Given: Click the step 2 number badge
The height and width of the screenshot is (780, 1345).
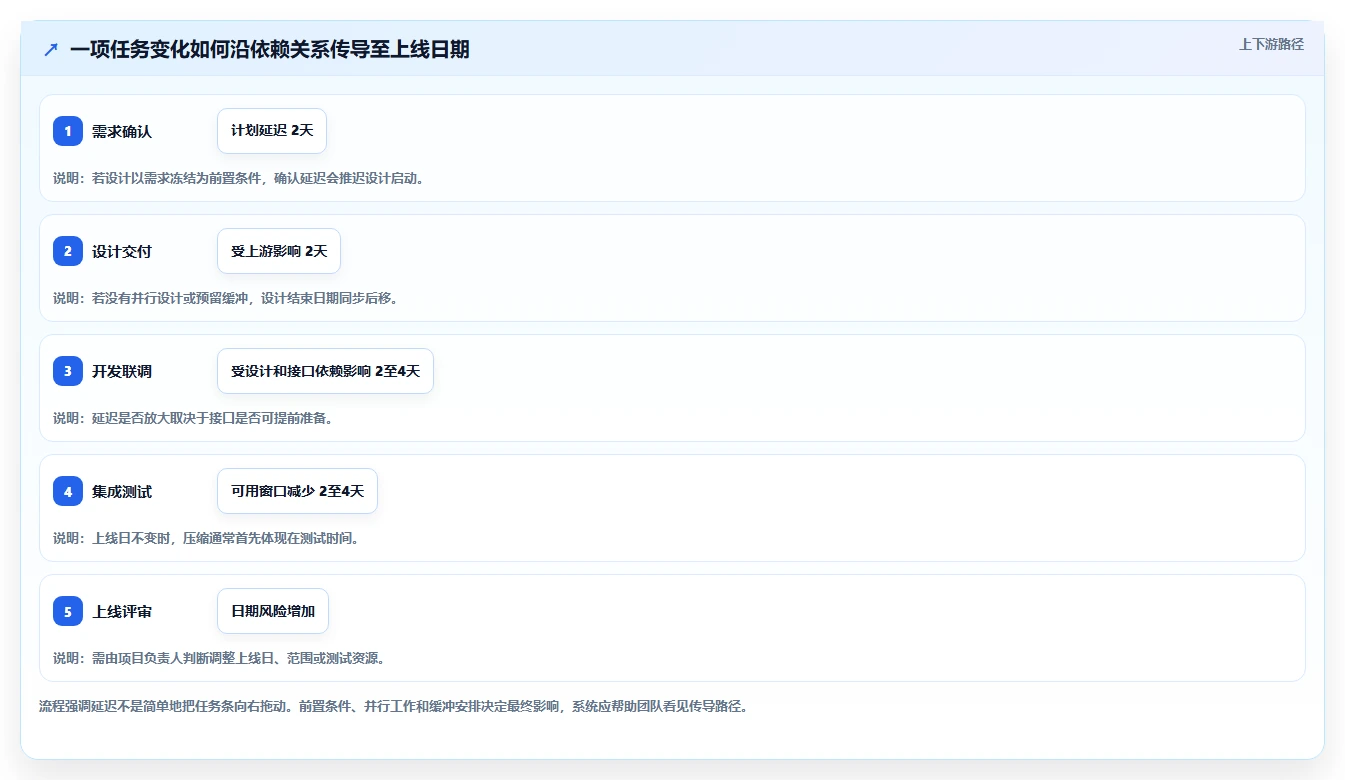Looking at the screenshot, I should tap(68, 251).
